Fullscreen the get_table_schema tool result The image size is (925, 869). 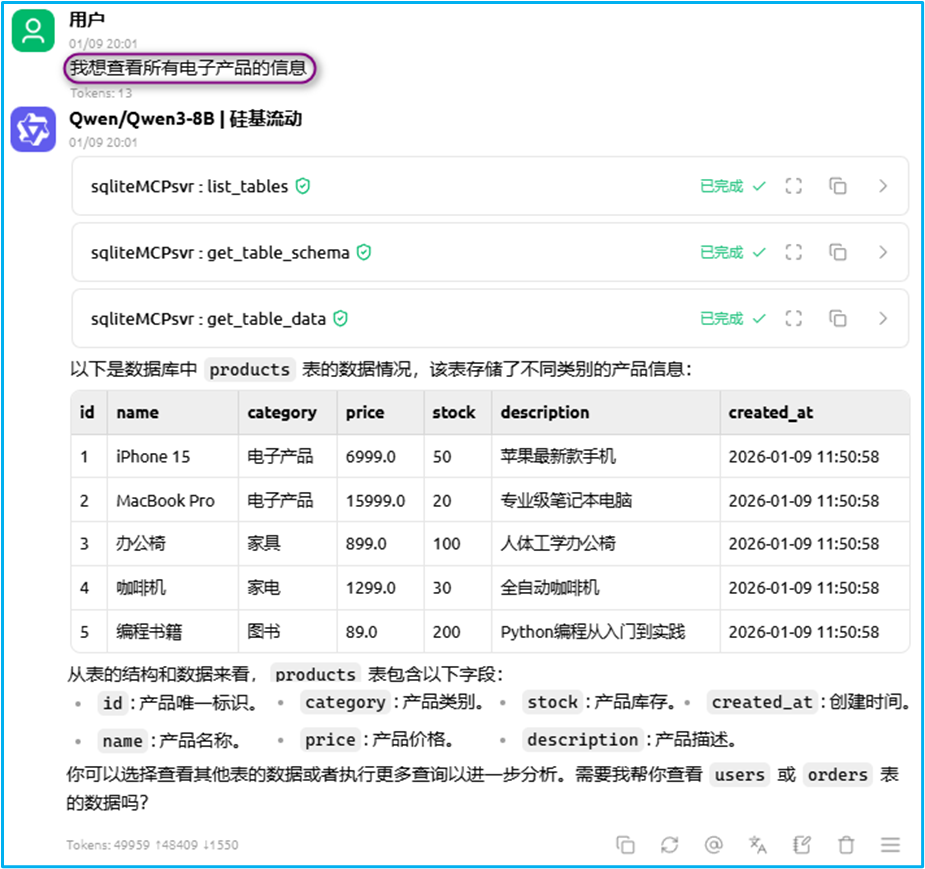point(793,252)
